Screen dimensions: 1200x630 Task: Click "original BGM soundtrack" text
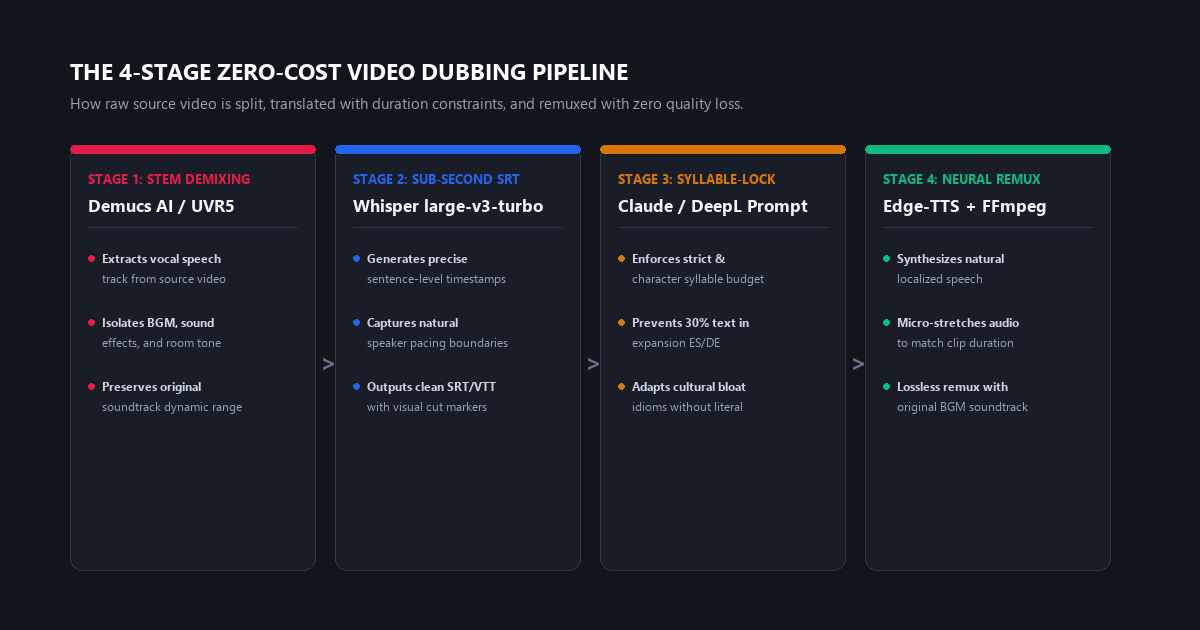click(x=962, y=407)
